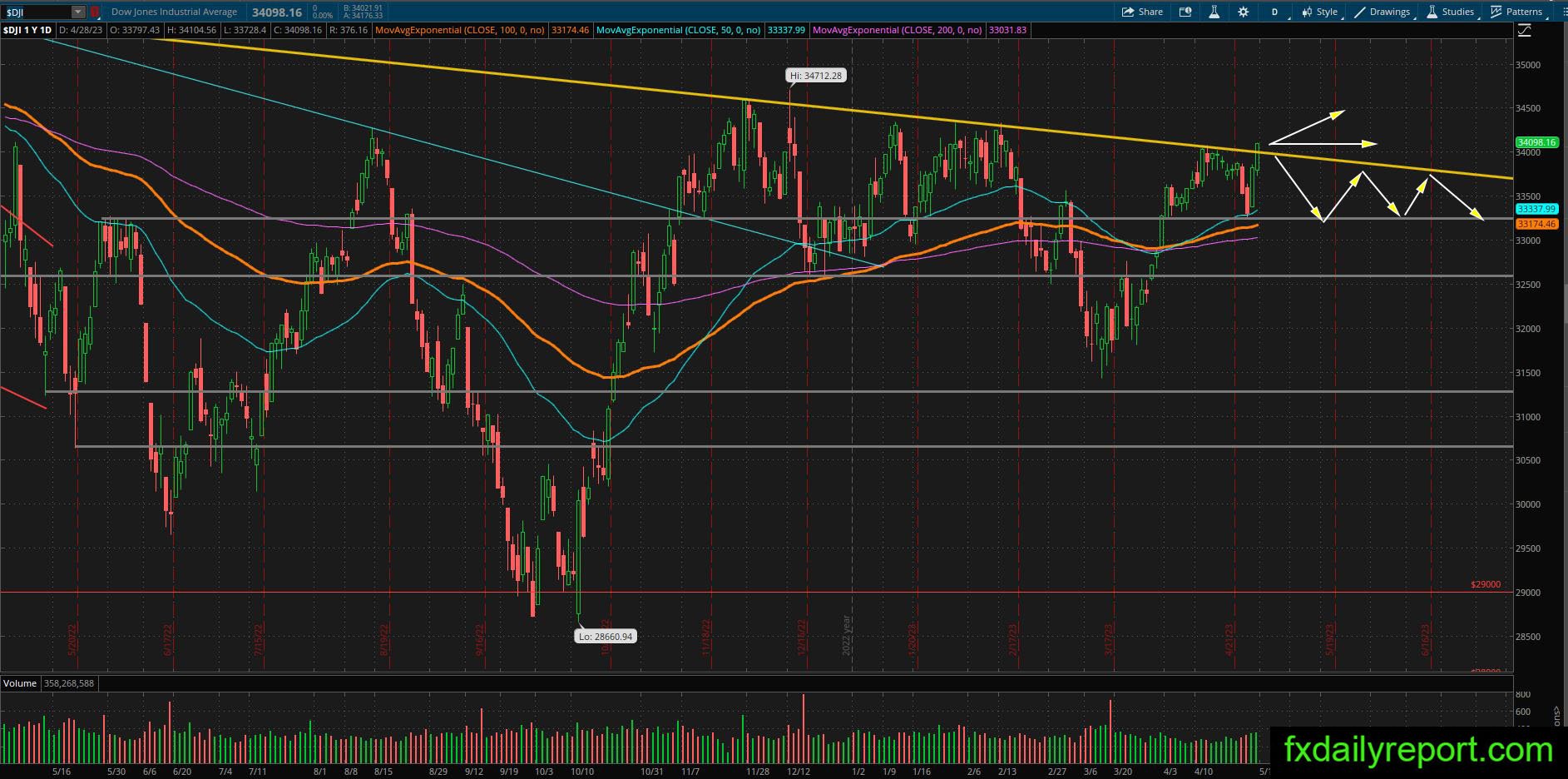Click the 'Hi: 34712.28' price bubble
Viewport: 1568px width, 779px height.
tap(816, 76)
